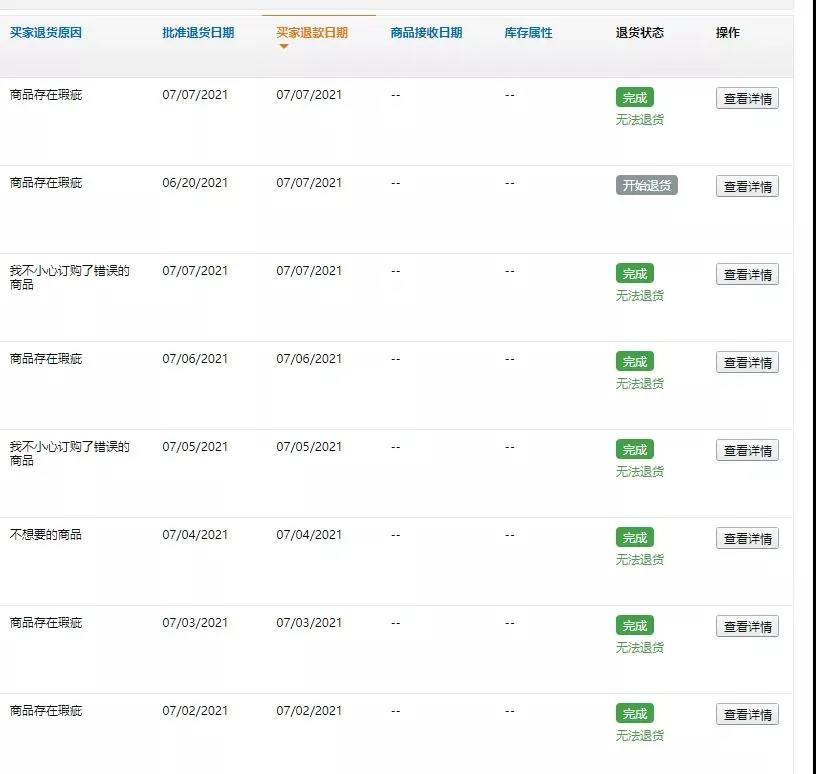This screenshot has height=774, width=816.
Task: Click the 完成 badge on the 07/03/2021 row
Action: point(634,623)
